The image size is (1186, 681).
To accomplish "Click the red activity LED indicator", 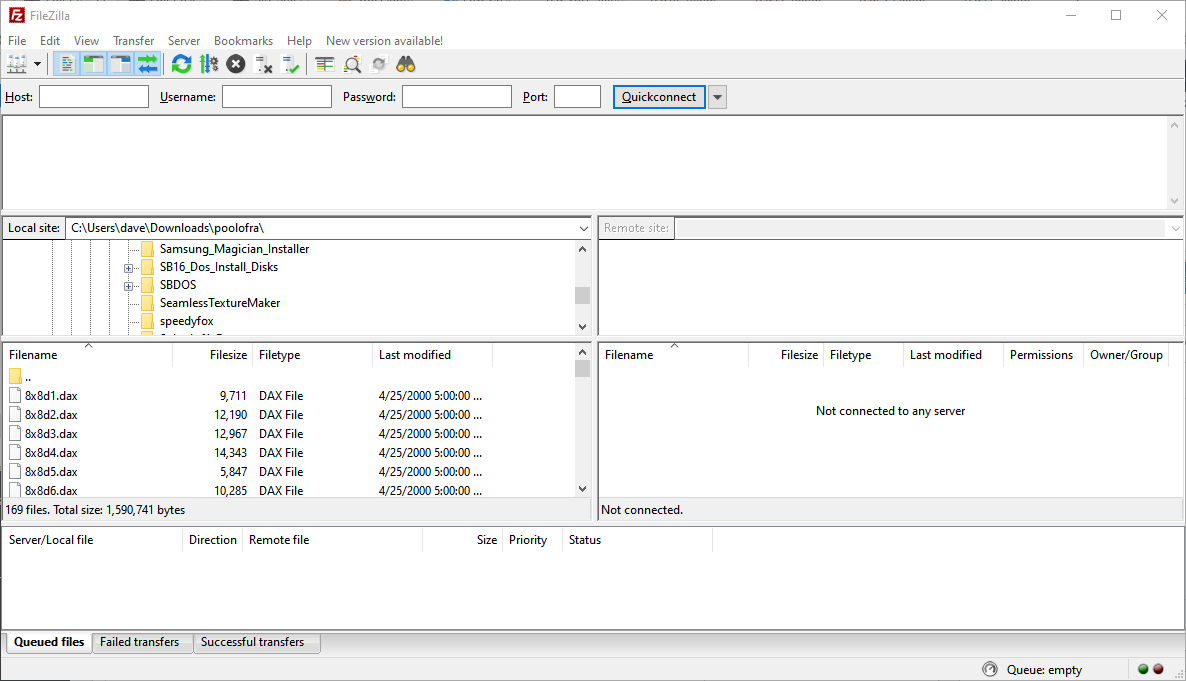I will pos(1158,669).
